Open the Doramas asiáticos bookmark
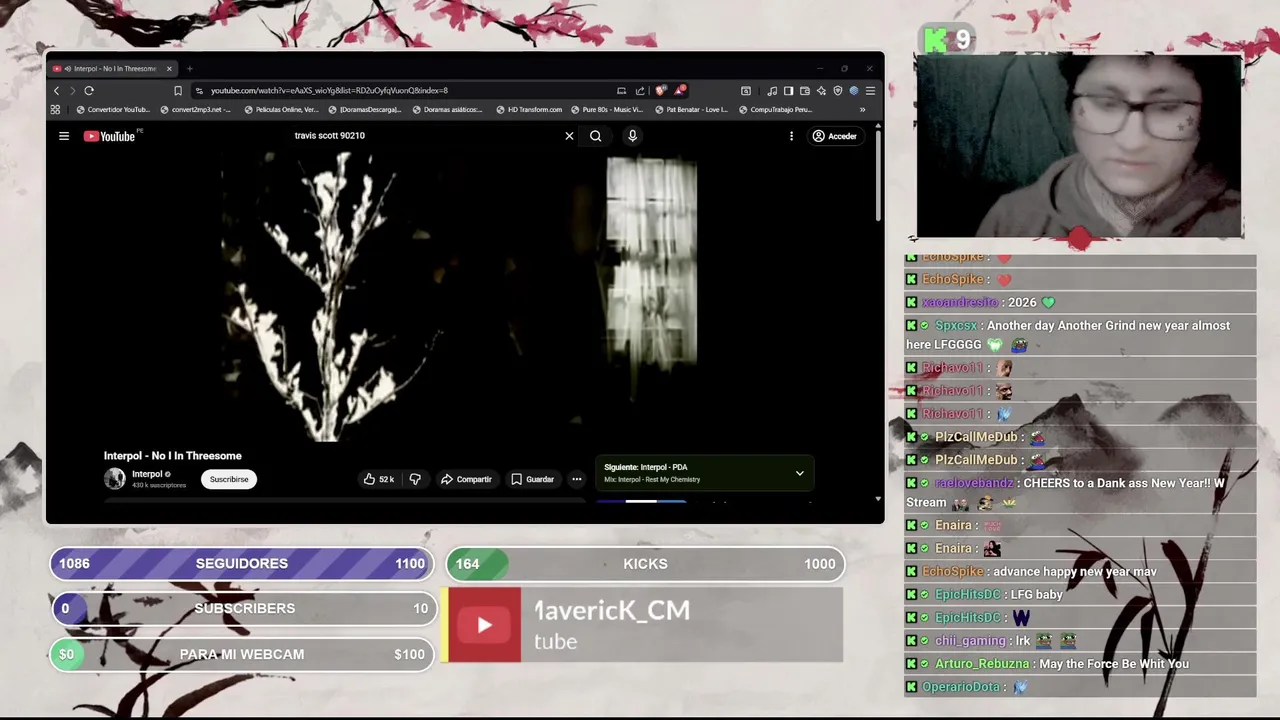The height and width of the screenshot is (720, 1280). (447, 110)
